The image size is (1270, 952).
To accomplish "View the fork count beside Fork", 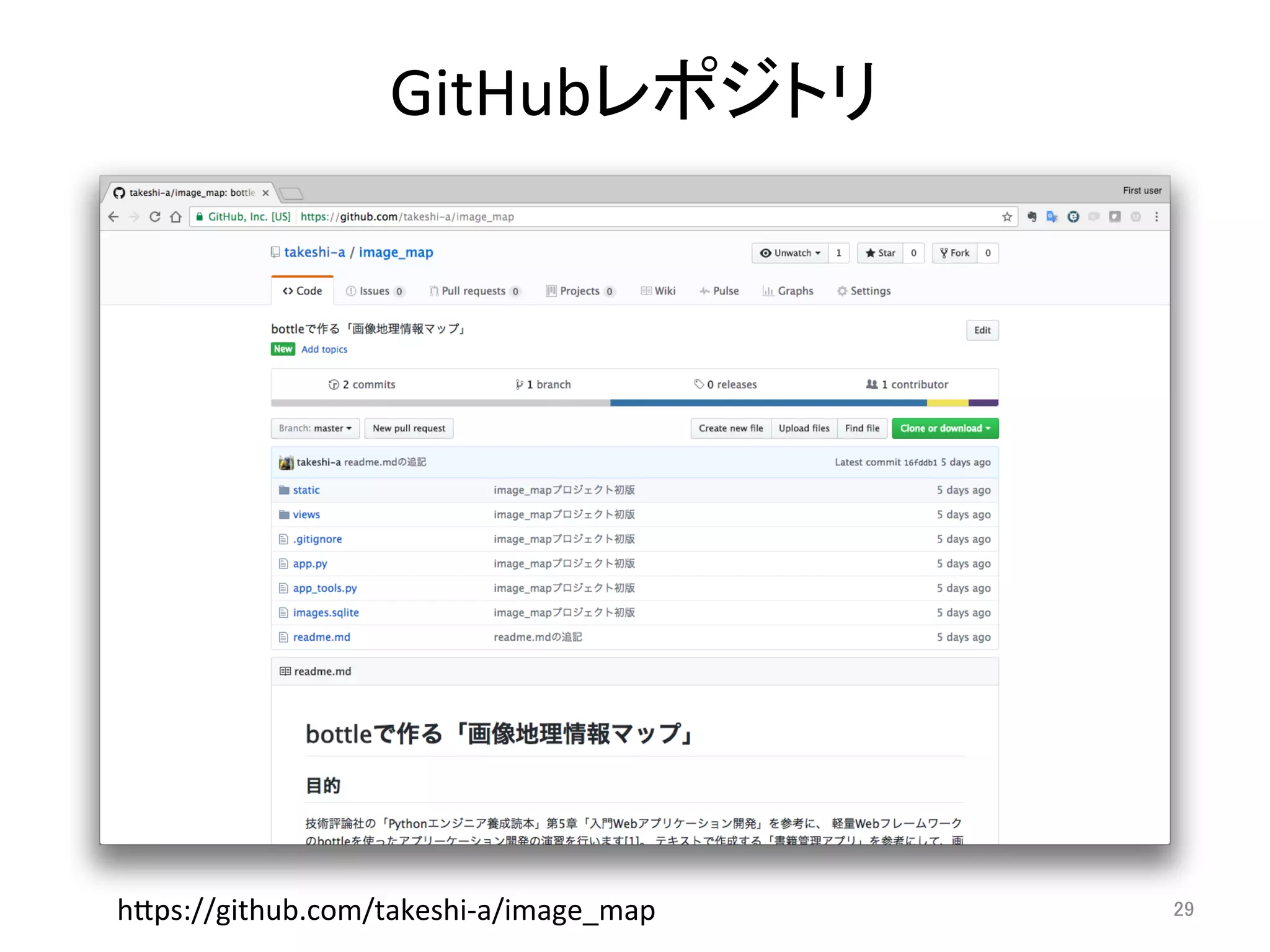I will tap(988, 253).
